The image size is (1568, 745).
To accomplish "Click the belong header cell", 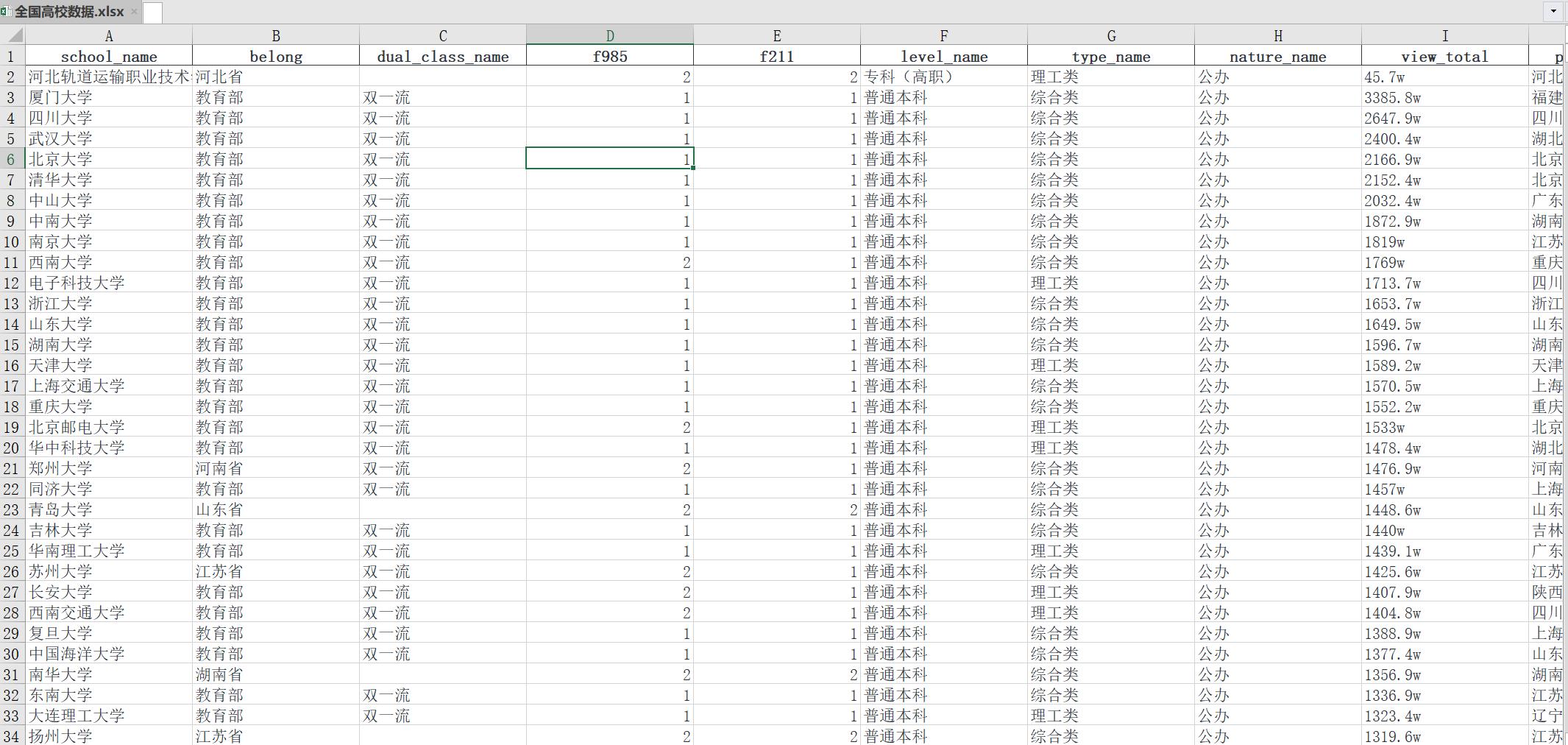I will pyautogui.click(x=276, y=56).
